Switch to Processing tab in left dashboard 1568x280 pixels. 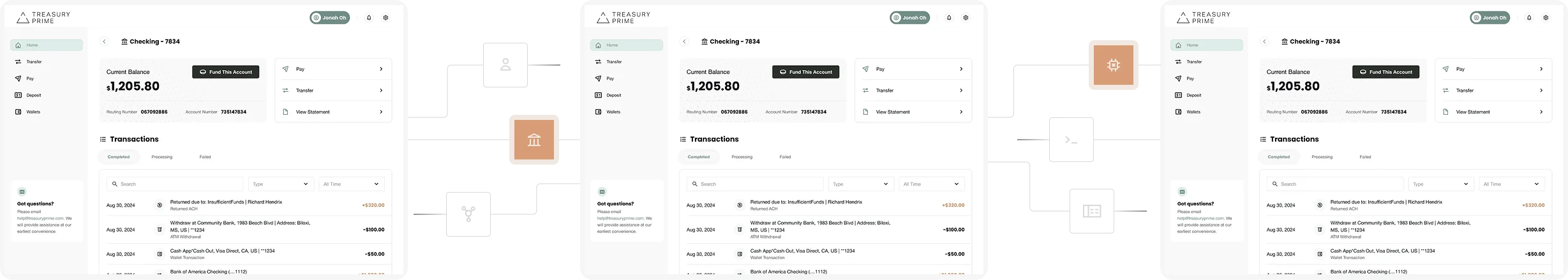point(162,157)
